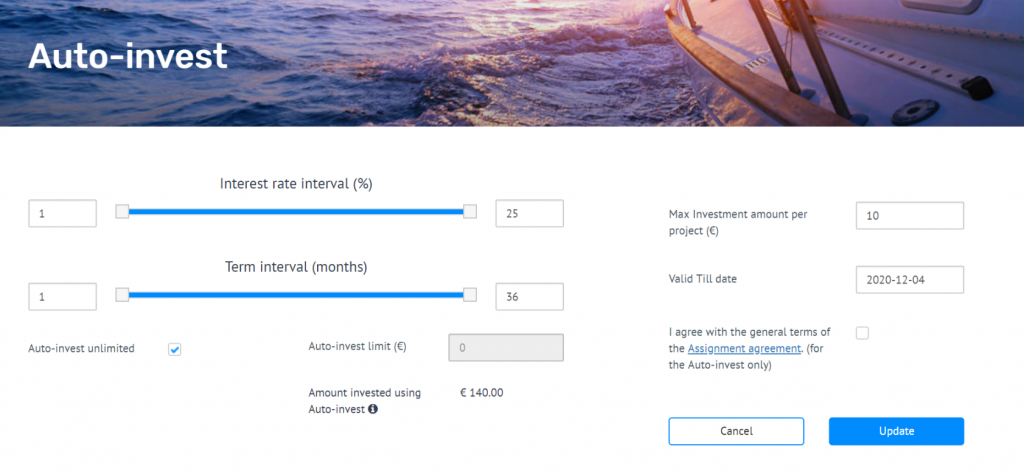This screenshot has height=474, width=1024.
Task: Click the middle of the interest rate track
Action: (x=296, y=212)
